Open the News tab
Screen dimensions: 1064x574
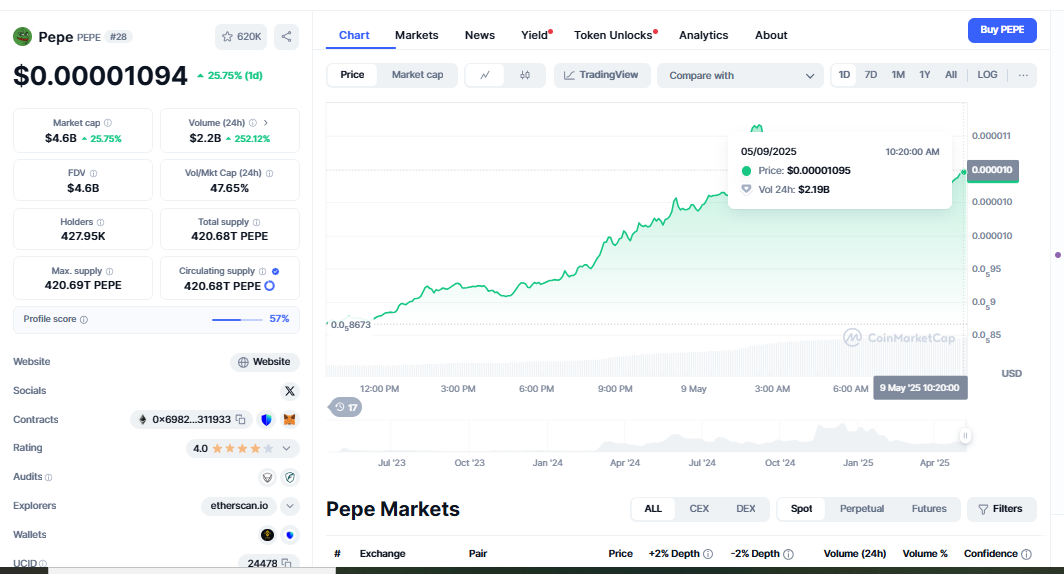(480, 35)
